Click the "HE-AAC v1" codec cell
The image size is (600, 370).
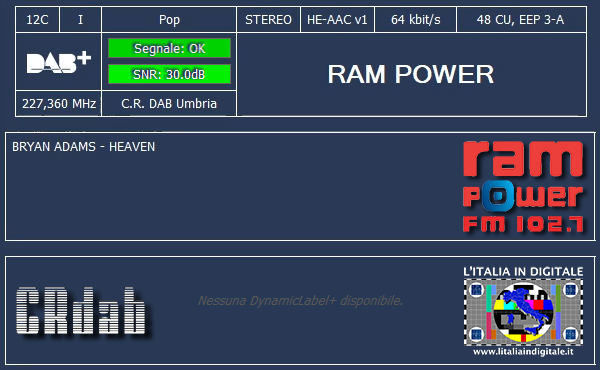click(x=337, y=20)
